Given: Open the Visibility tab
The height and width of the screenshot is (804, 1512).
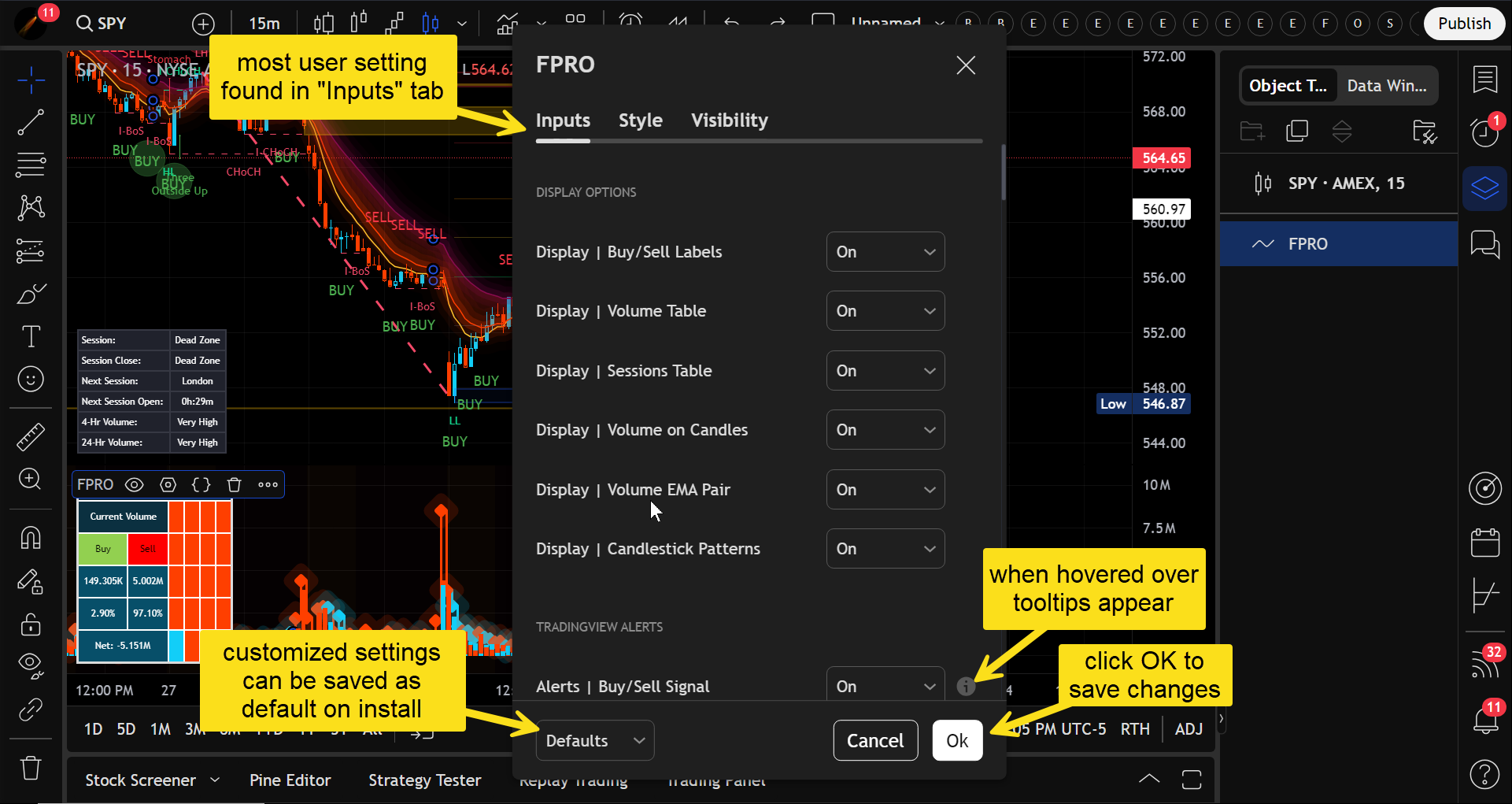Looking at the screenshot, I should 729,120.
